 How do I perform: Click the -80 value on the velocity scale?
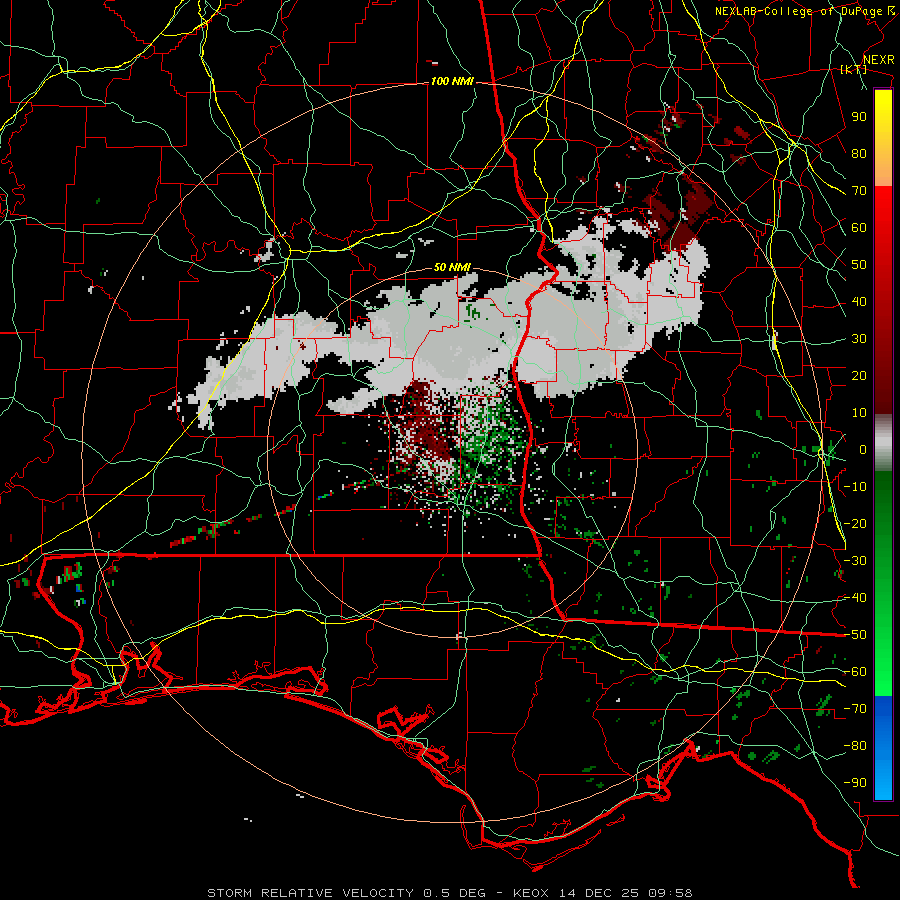pos(855,746)
